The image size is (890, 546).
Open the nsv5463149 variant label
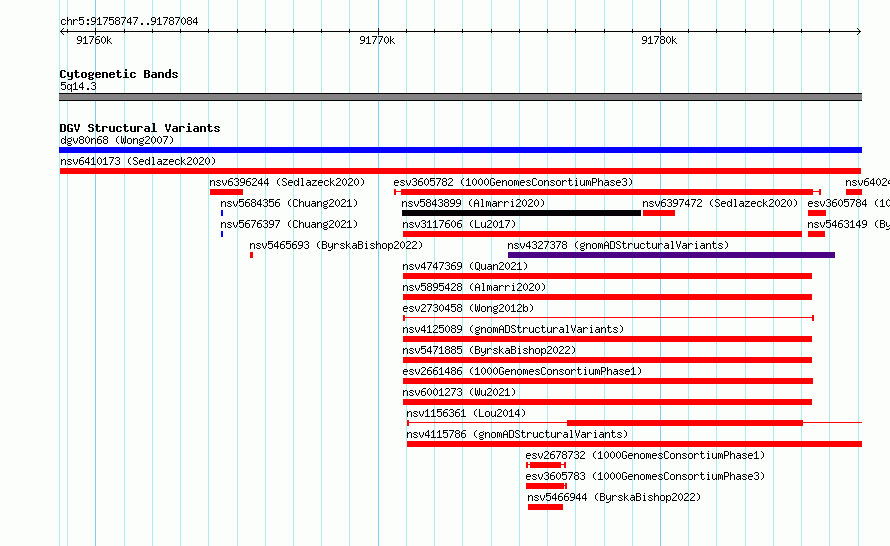tap(849, 224)
